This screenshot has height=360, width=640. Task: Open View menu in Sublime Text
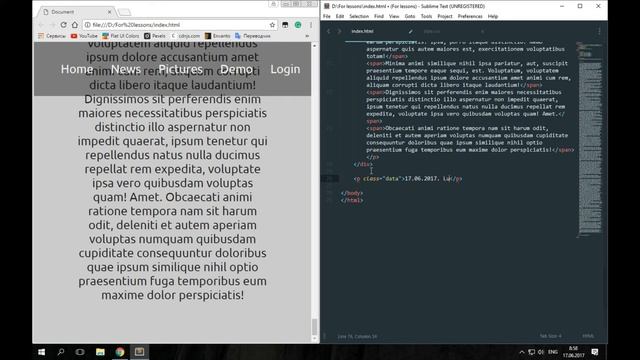394,16
